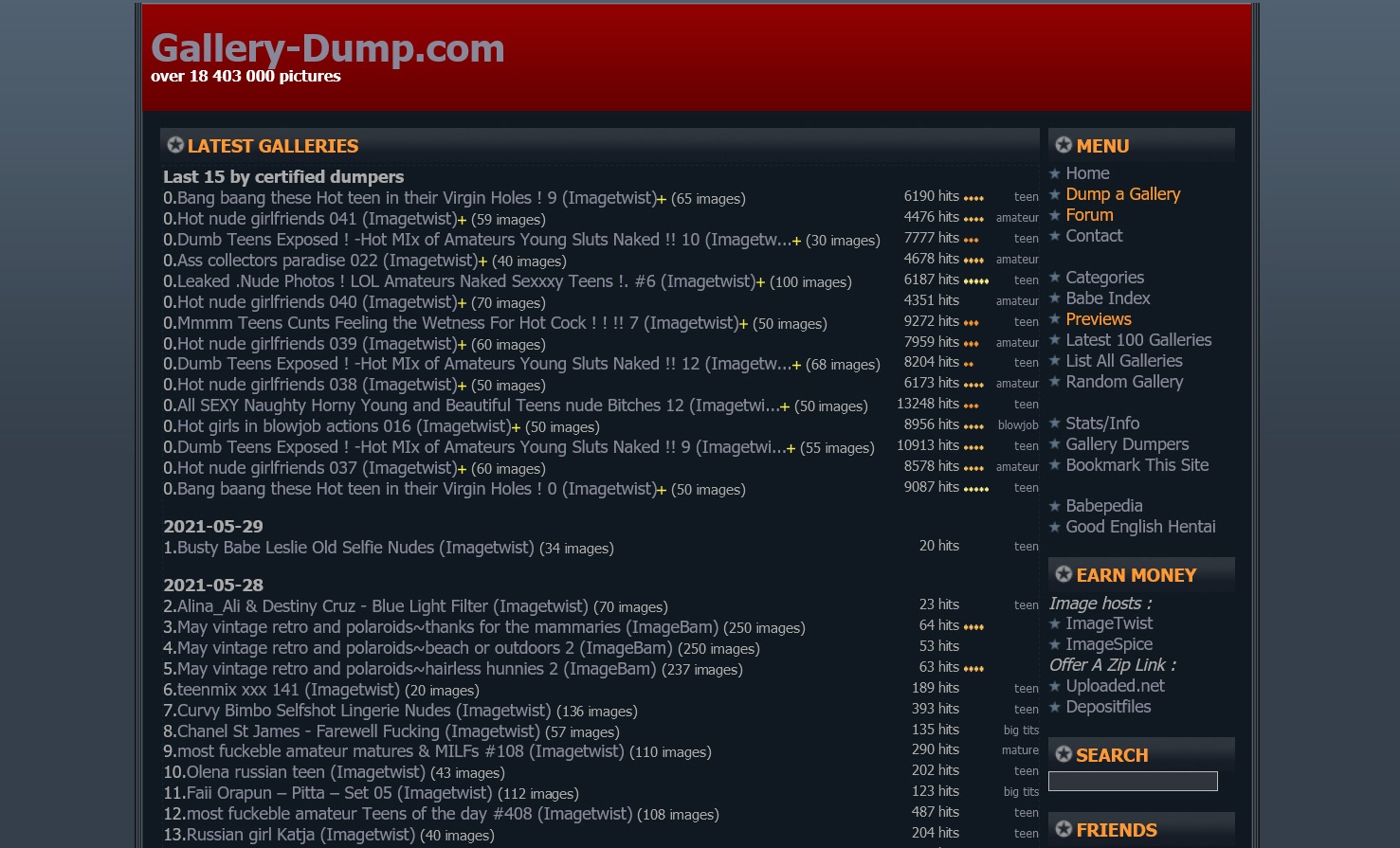Viewport: 1400px width, 848px height.
Task: Click the star bullet next to Stats/Info
Action: tap(1054, 424)
